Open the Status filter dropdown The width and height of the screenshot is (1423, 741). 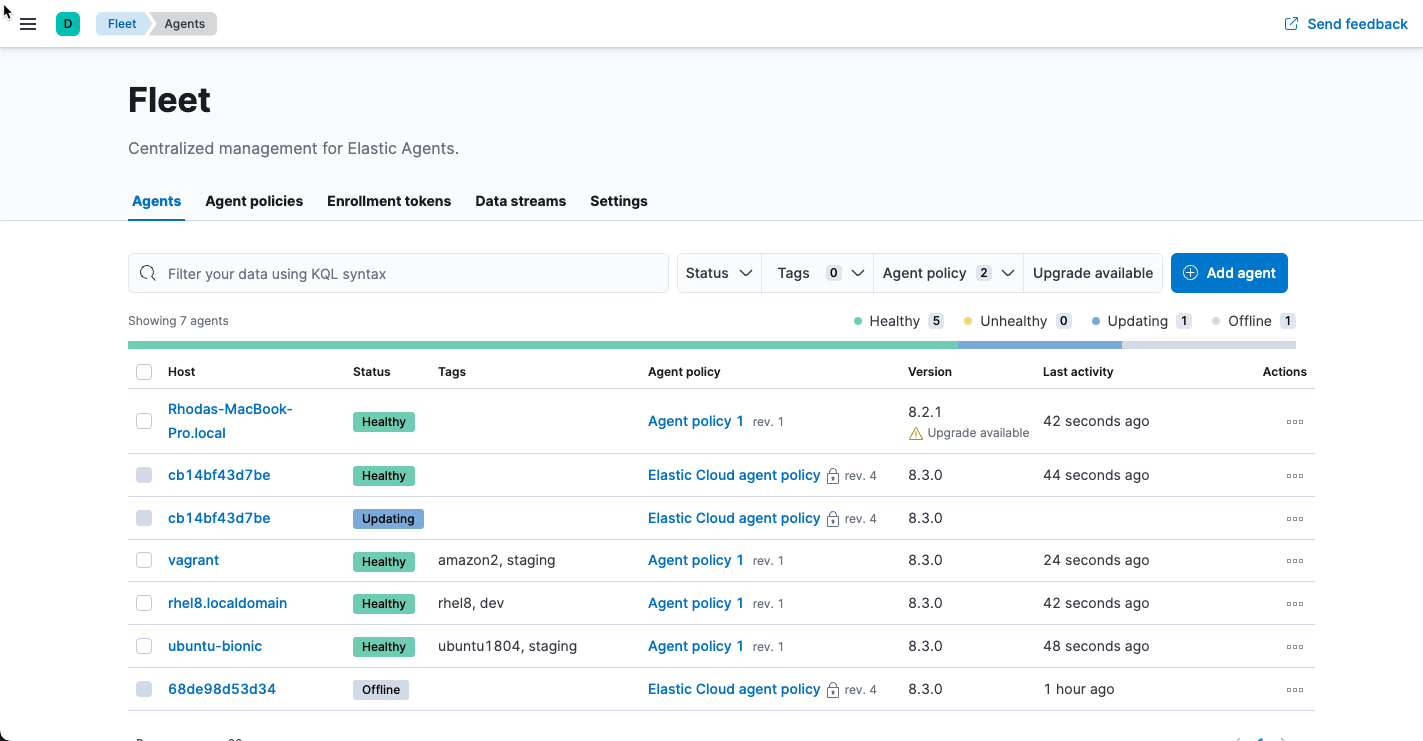coord(718,273)
